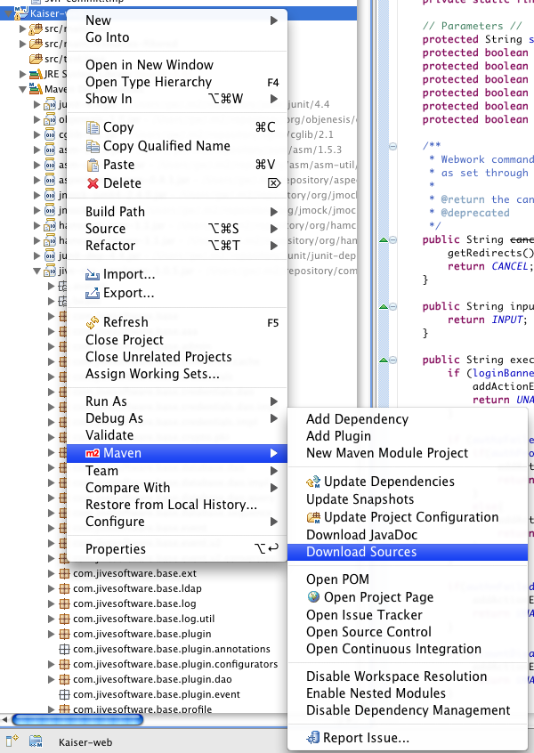Choose Close Project
The height and width of the screenshot is (753, 534).
pos(177,340)
